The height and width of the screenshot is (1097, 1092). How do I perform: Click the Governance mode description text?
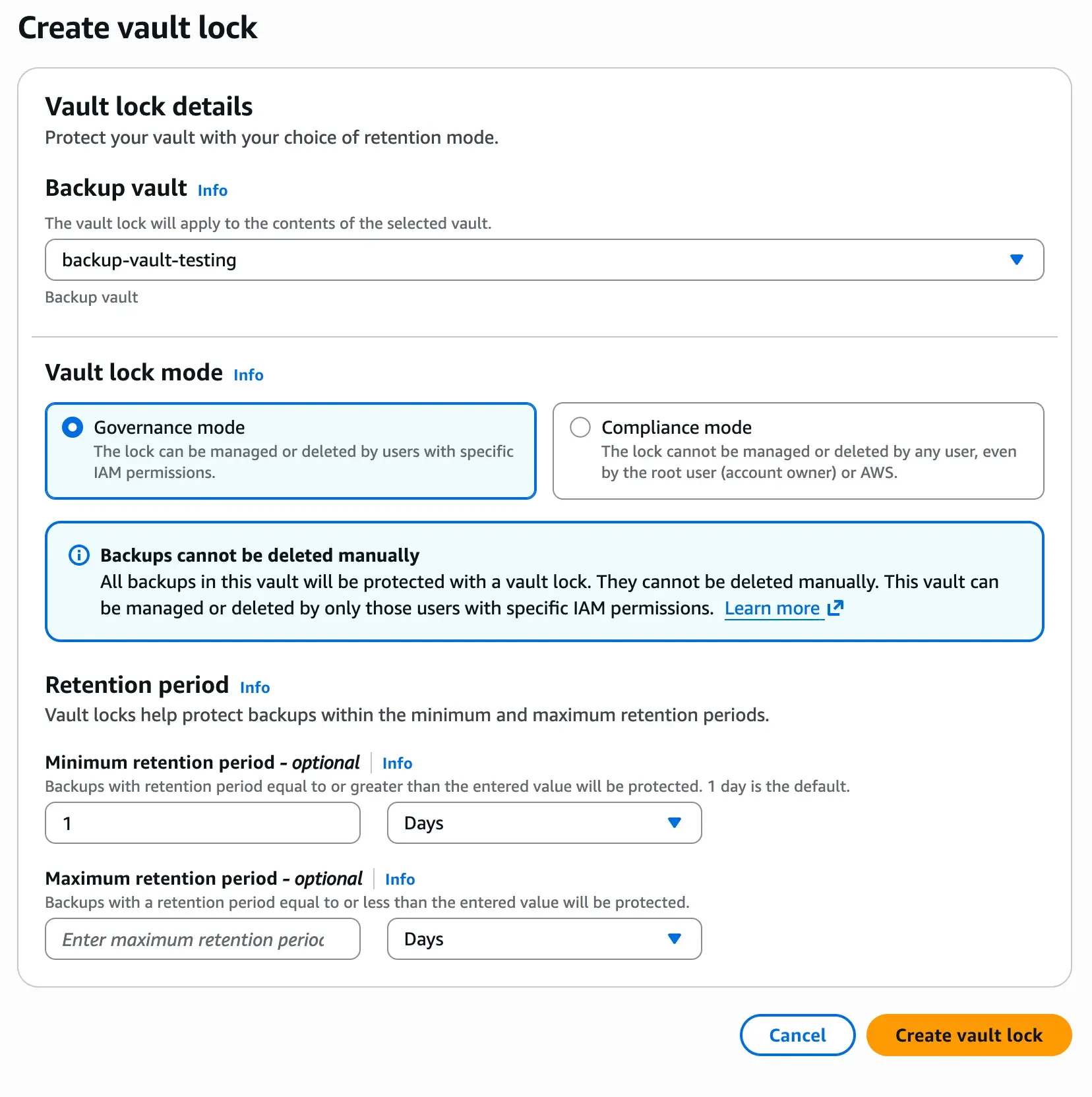[303, 462]
